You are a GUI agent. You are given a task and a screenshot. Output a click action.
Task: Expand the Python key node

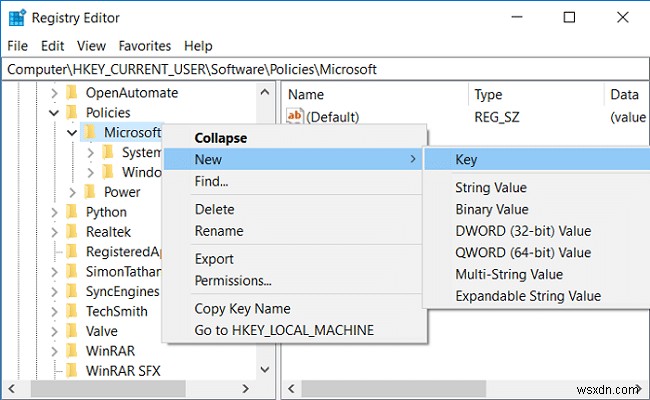(x=55, y=212)
